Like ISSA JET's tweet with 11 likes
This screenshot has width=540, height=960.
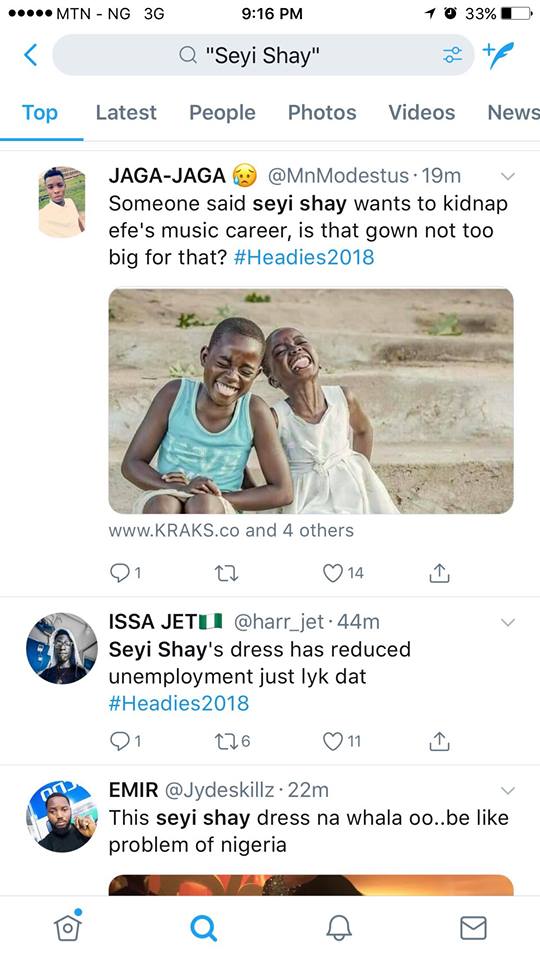[342, 741]
